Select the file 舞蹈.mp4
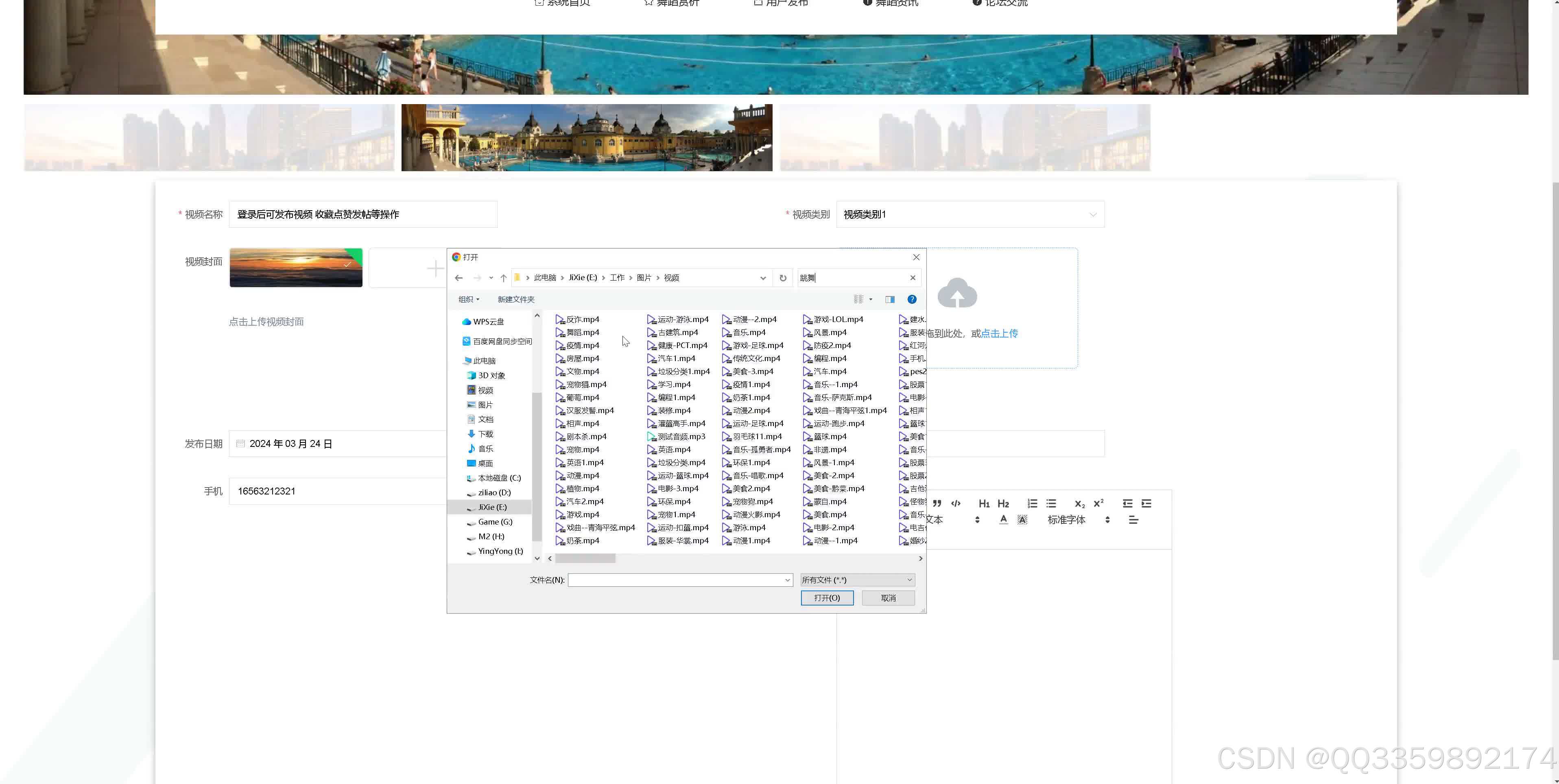Screen dimensions: 1559x784 pyautogui.click(x=582, y=332)
